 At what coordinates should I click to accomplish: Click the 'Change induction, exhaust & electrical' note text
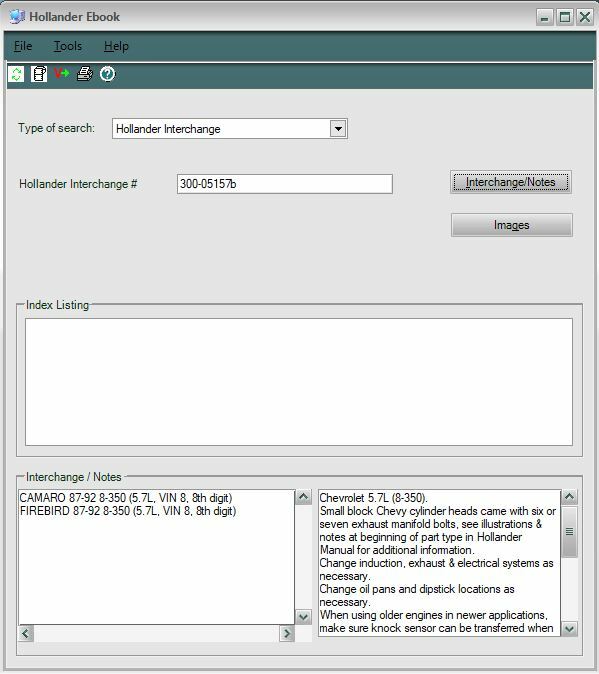pyautogui.click(x=437, y=563)
